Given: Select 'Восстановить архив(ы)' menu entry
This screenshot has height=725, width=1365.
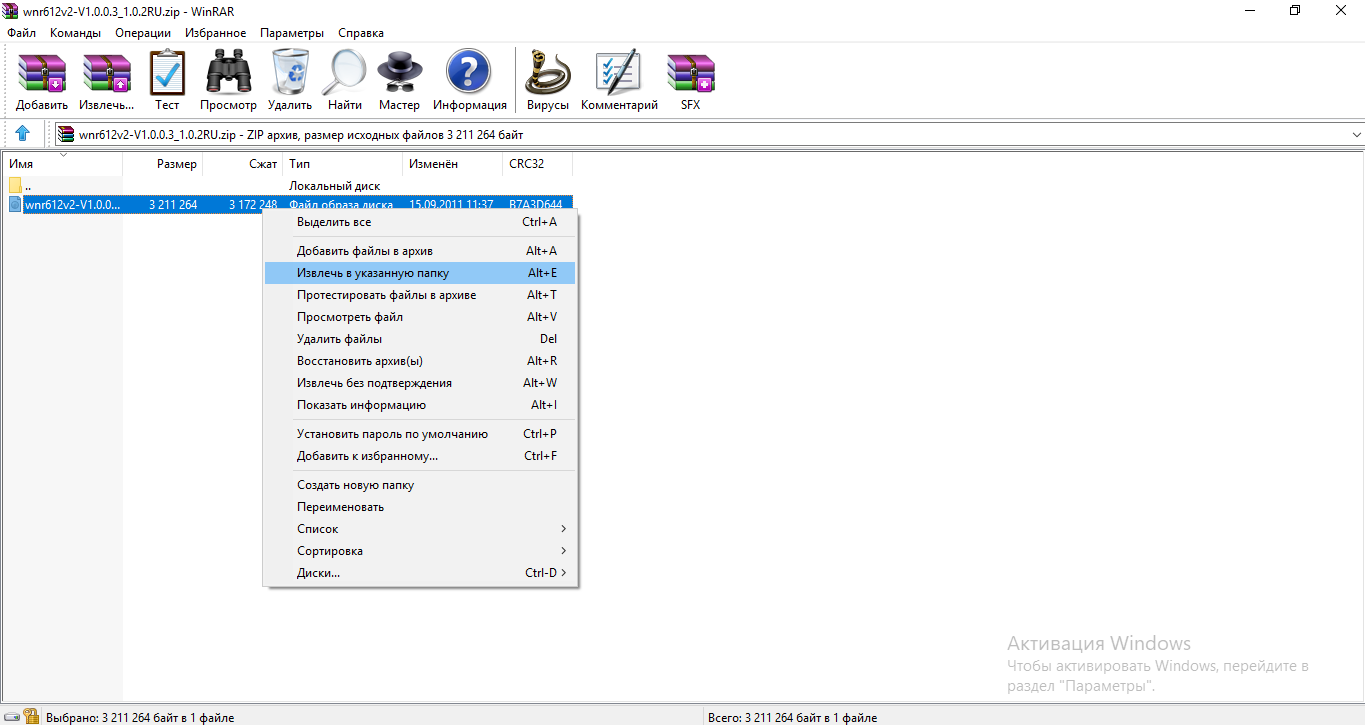Looking at the screenshot, I should [420, 361].
